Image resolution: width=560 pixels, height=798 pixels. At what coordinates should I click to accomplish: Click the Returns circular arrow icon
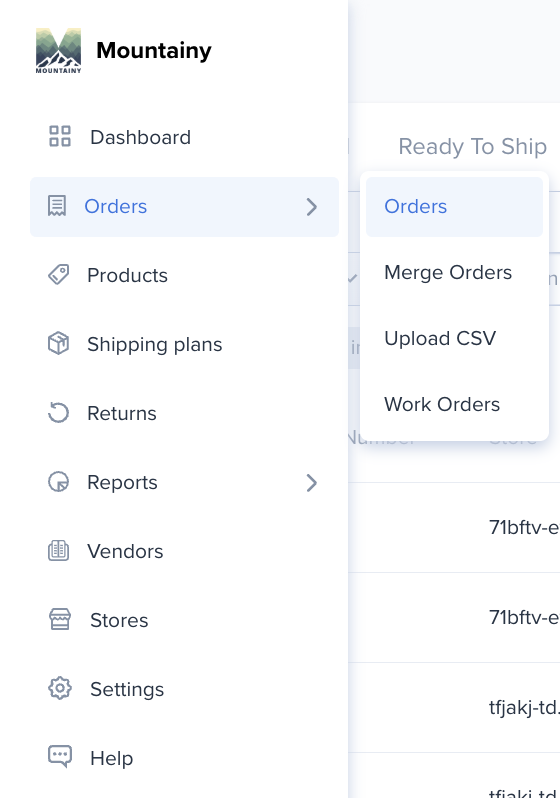click(58, 413)
